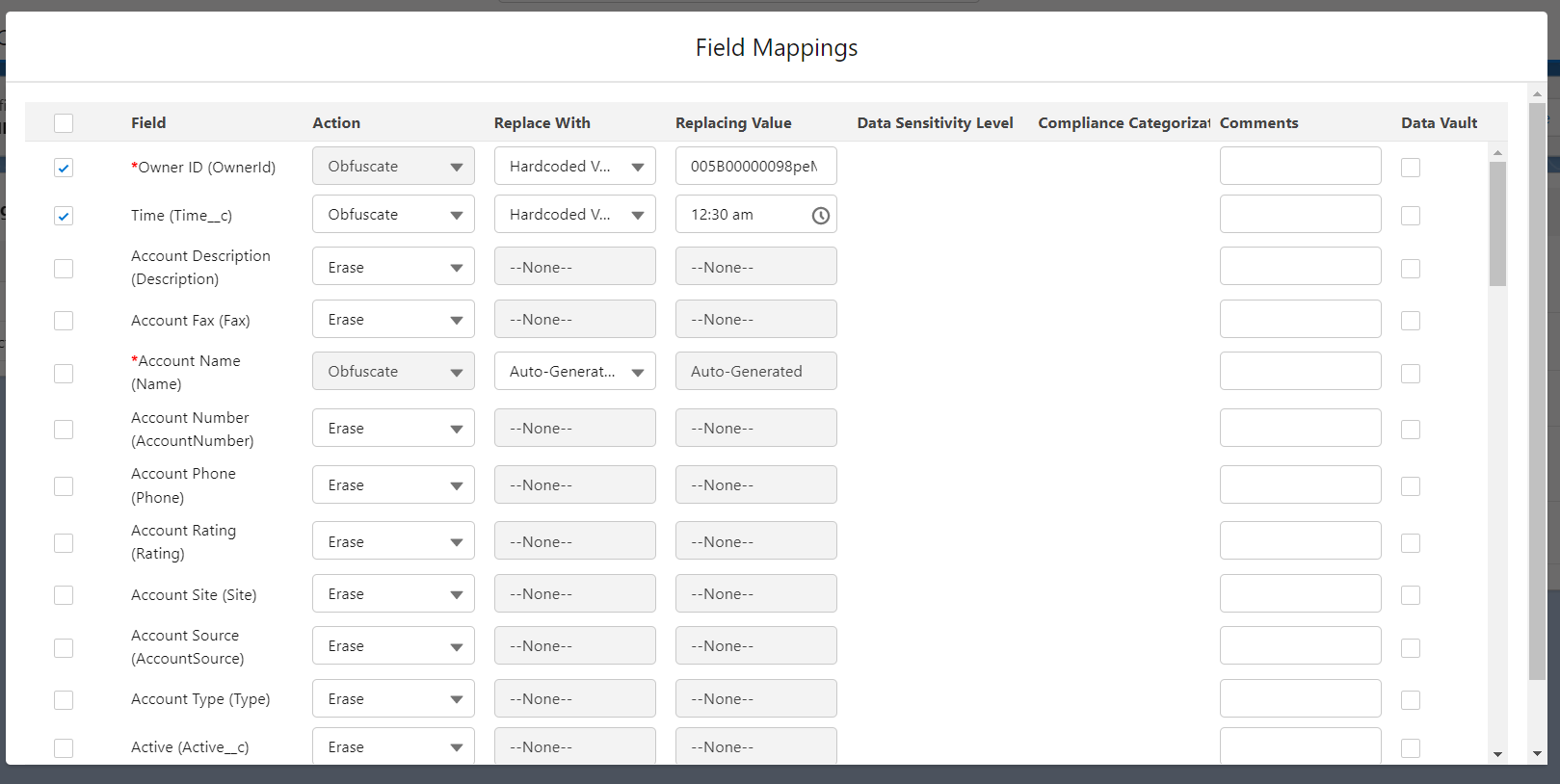Open Action dropdown for Account Description
The height and width of the screenshot is (784, 1560).
point(393,268)
